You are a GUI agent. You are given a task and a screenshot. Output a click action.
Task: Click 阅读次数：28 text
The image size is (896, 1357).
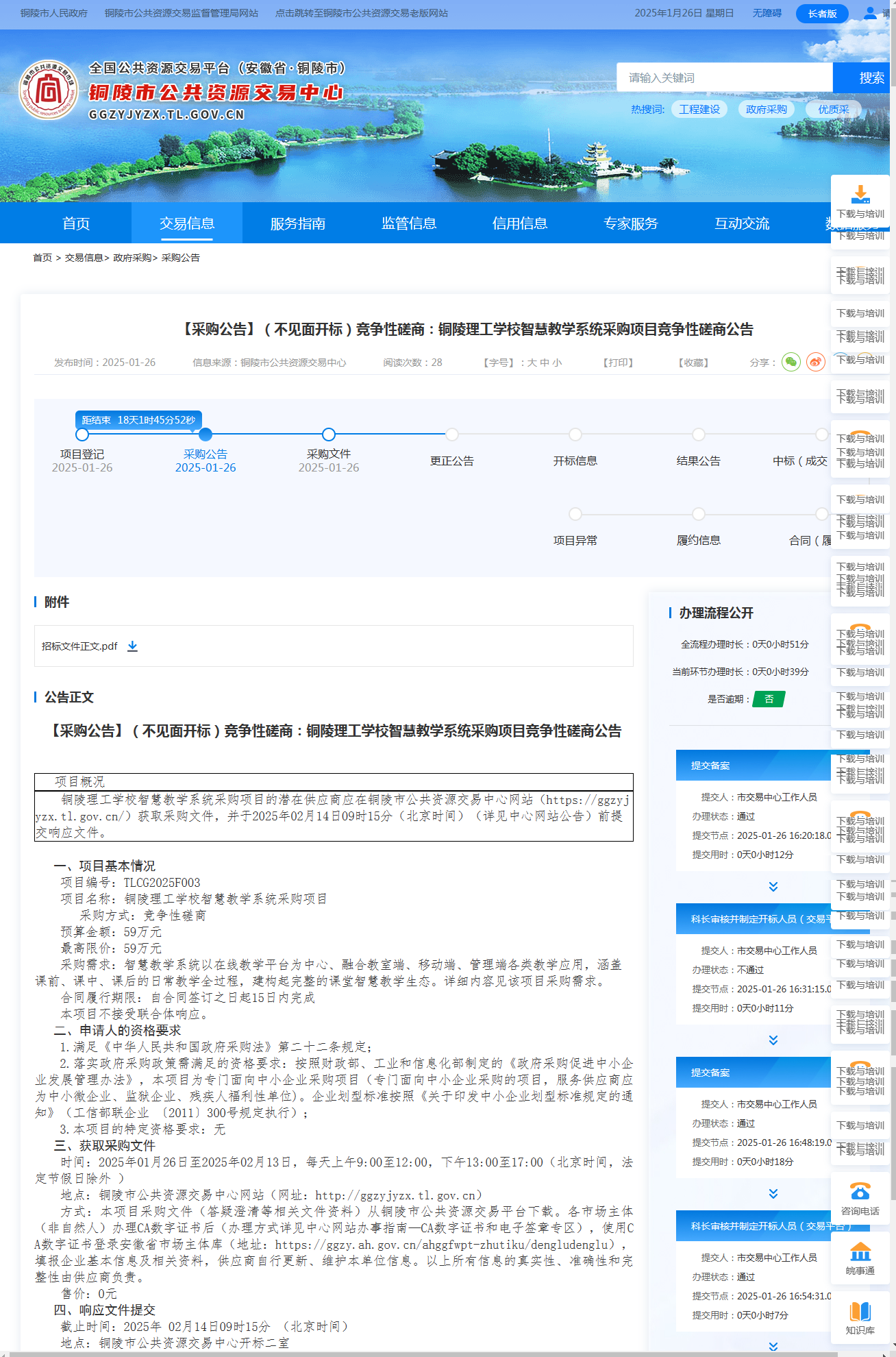(x=412, y=363)
